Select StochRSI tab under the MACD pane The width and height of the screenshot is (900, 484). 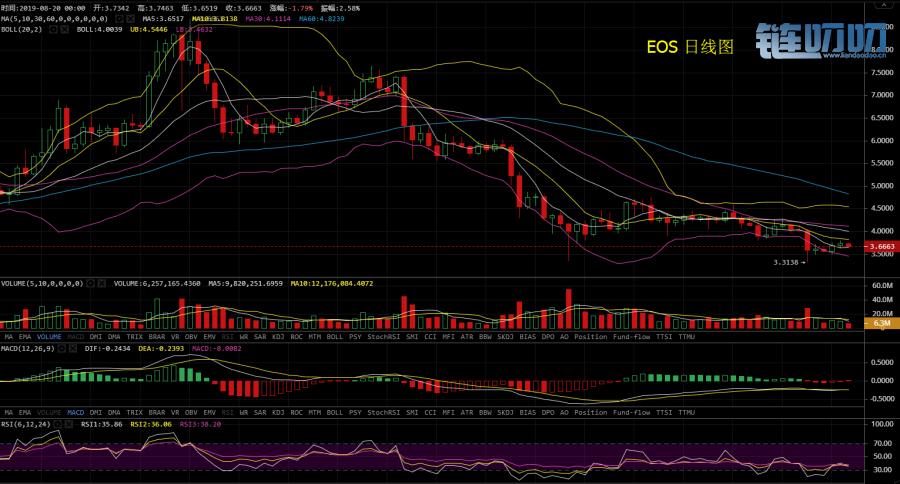coord(383,413)
